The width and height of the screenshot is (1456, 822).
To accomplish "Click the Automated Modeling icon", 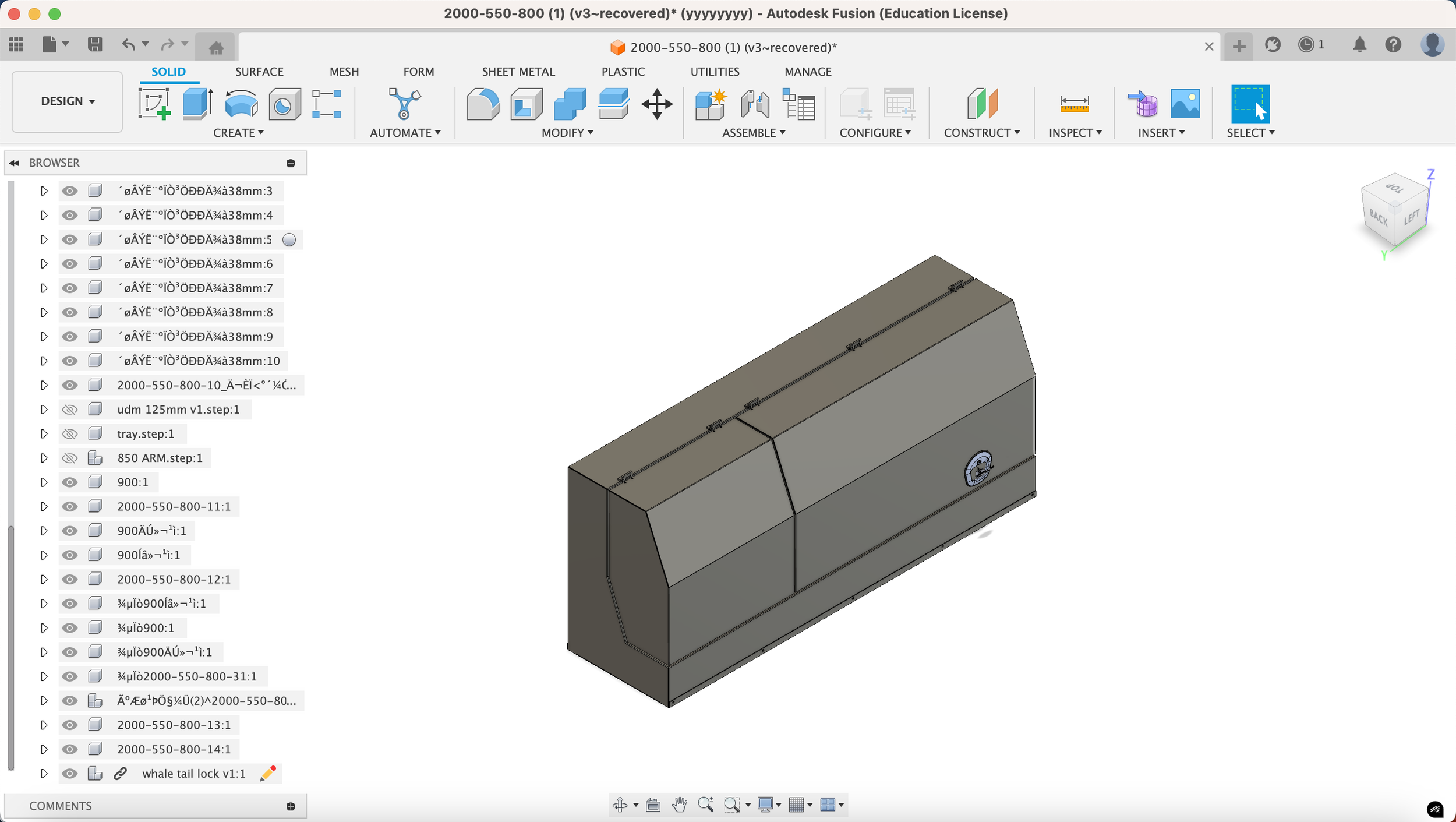I will tap(404, 104).
